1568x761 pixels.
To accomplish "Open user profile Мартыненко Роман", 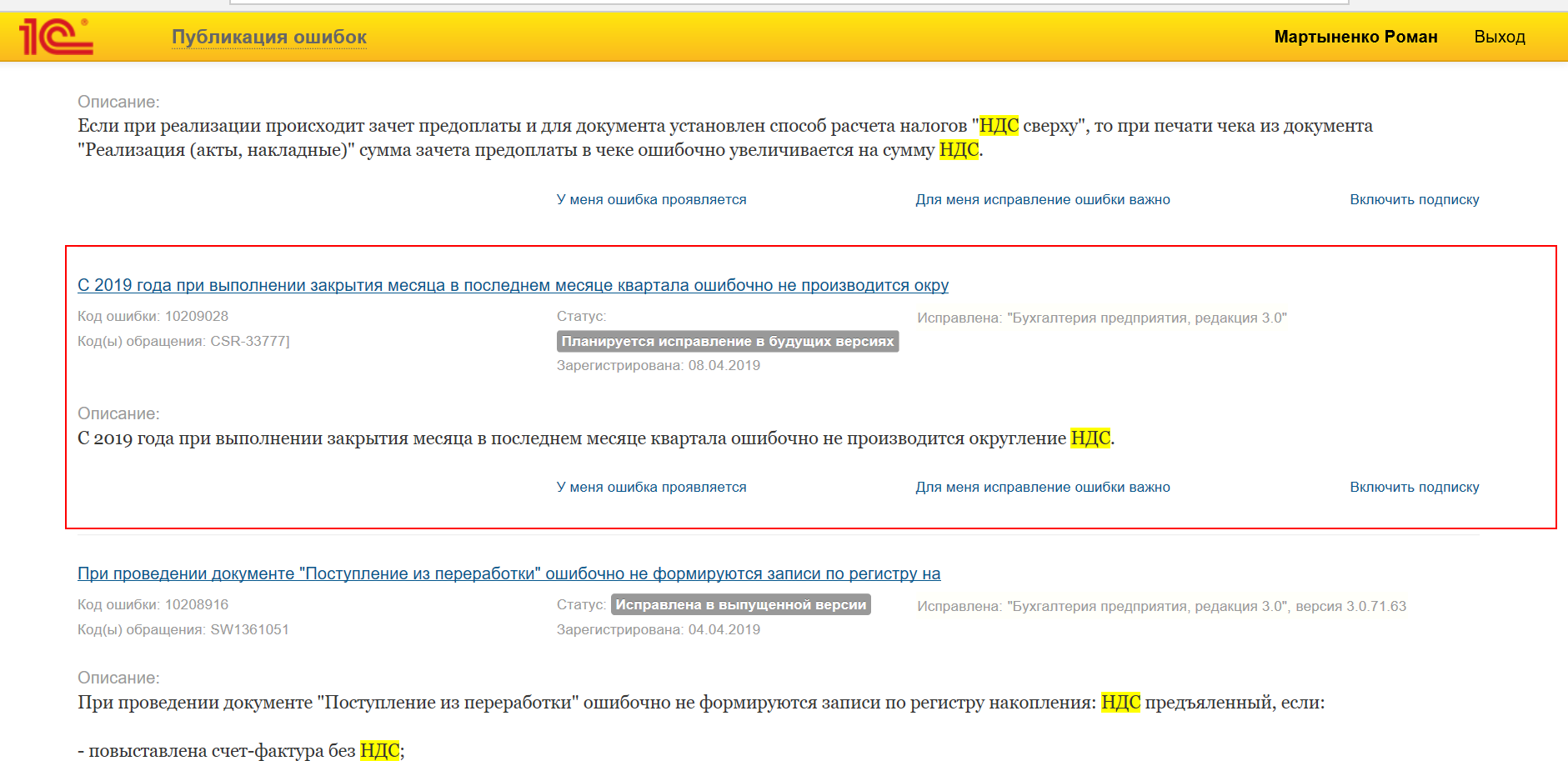I will point(1355,37).
